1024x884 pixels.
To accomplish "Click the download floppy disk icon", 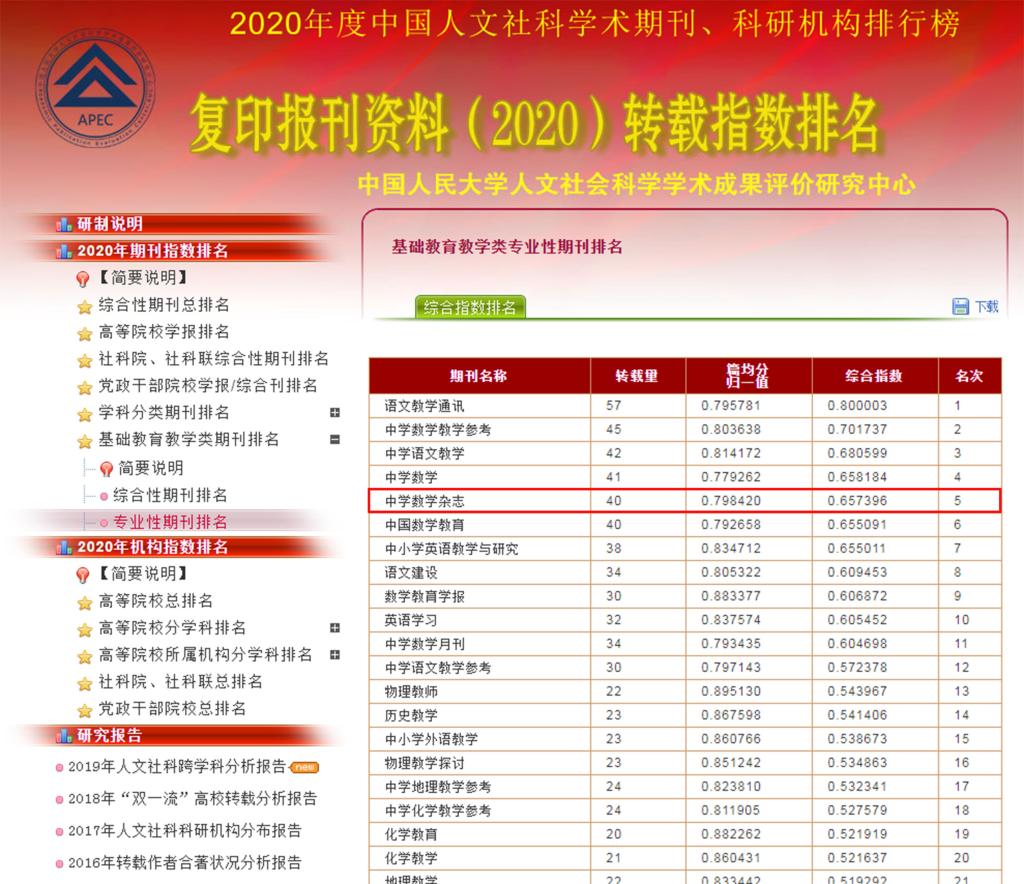I will pos(961,306).
